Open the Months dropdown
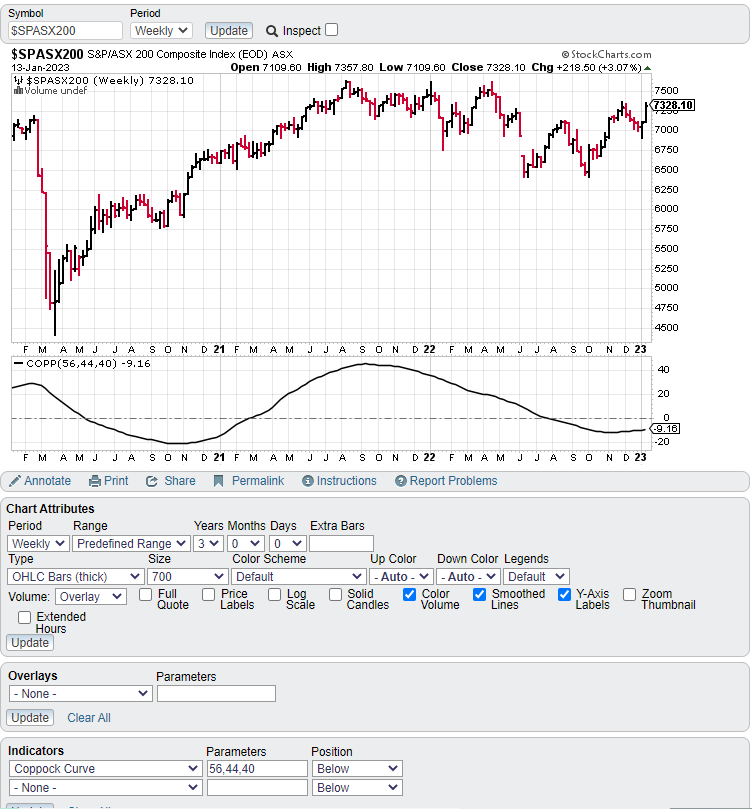752x809 pixels. coord(246,543)
